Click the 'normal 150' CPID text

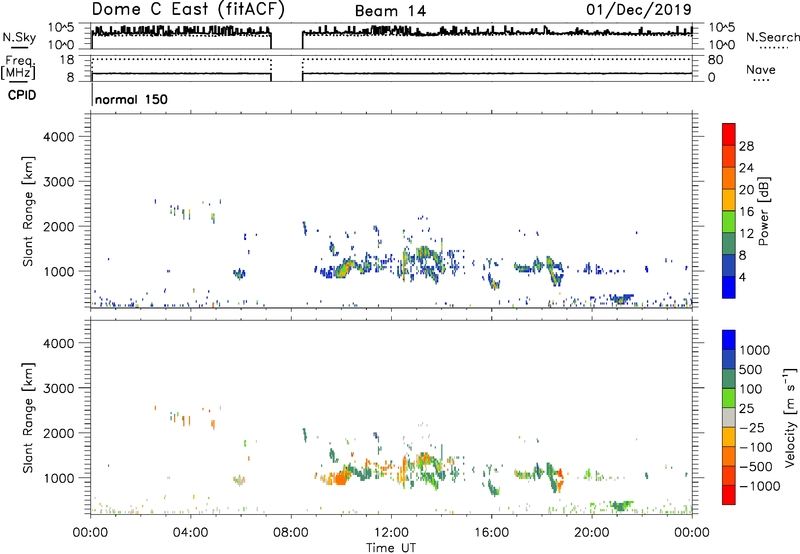[x=131, y=99]
